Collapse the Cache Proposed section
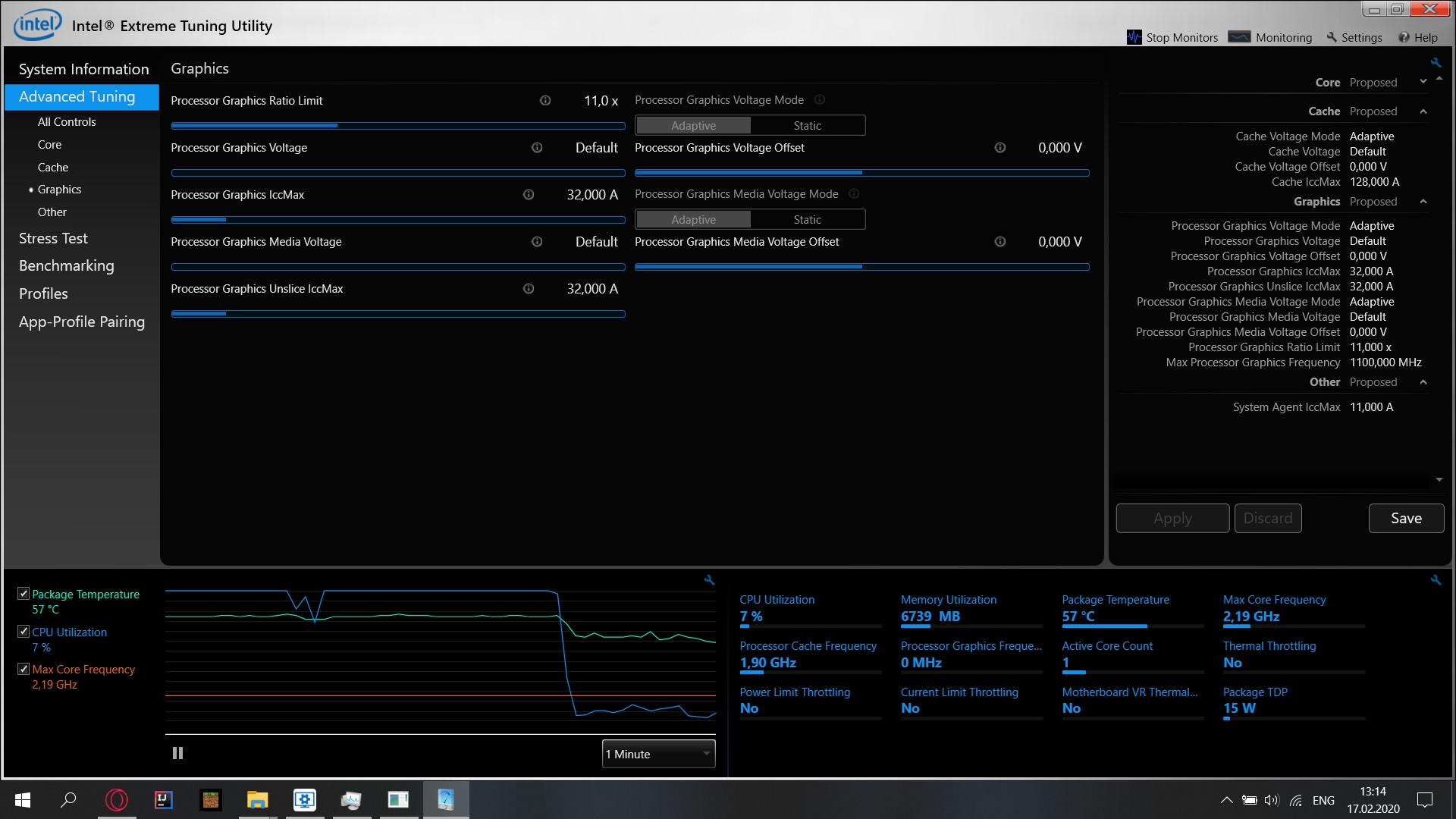This screenshot has height=819, width=1456. (x=1423, y=111)
